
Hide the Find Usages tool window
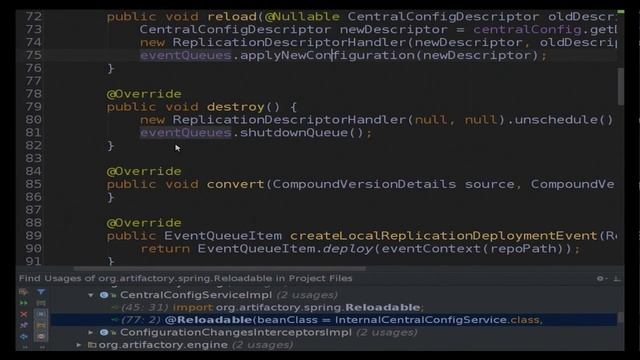pos(616,278)
